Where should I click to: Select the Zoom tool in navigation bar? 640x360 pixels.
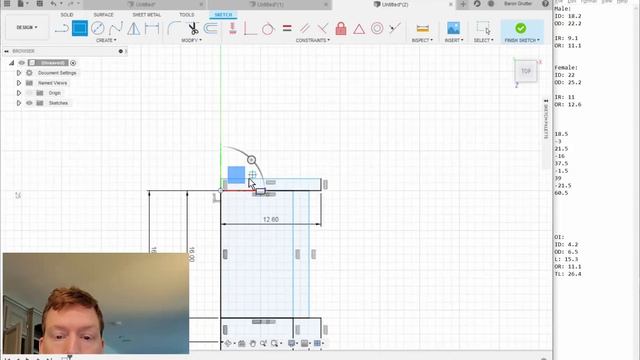[263, 344]
